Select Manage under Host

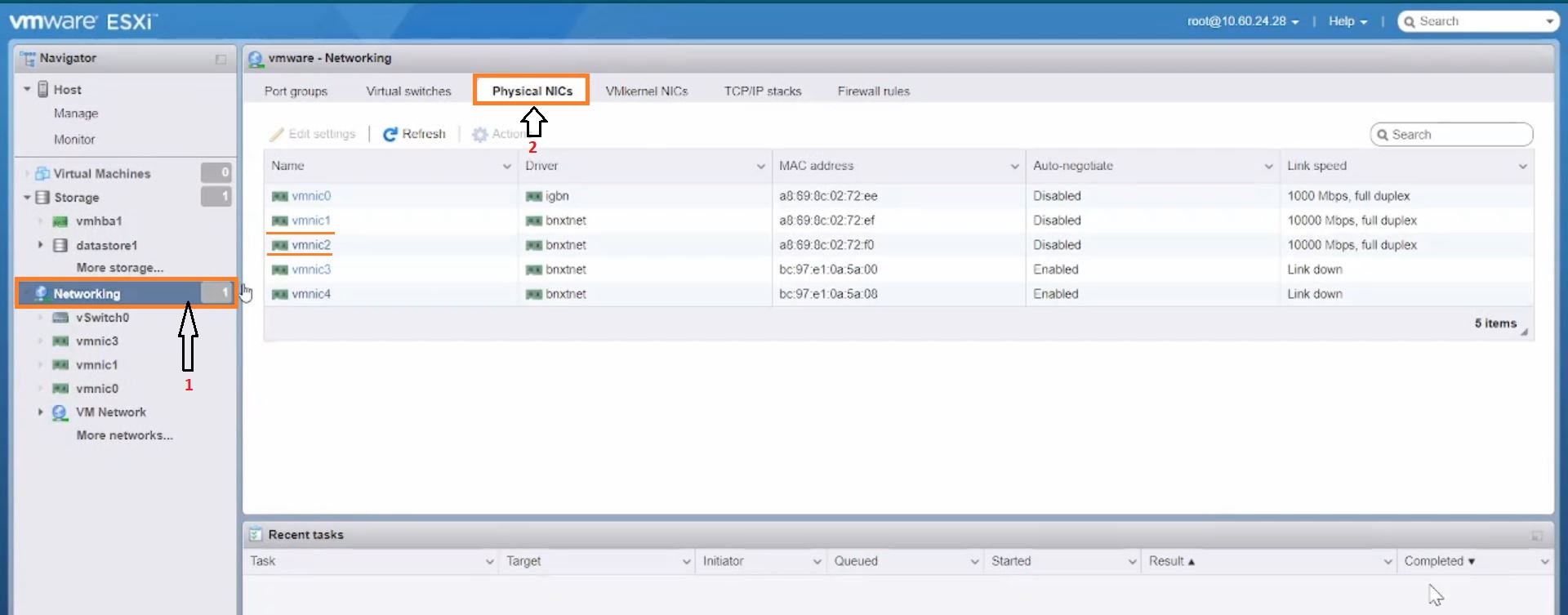pyautogui.click(x=76, y=114)
